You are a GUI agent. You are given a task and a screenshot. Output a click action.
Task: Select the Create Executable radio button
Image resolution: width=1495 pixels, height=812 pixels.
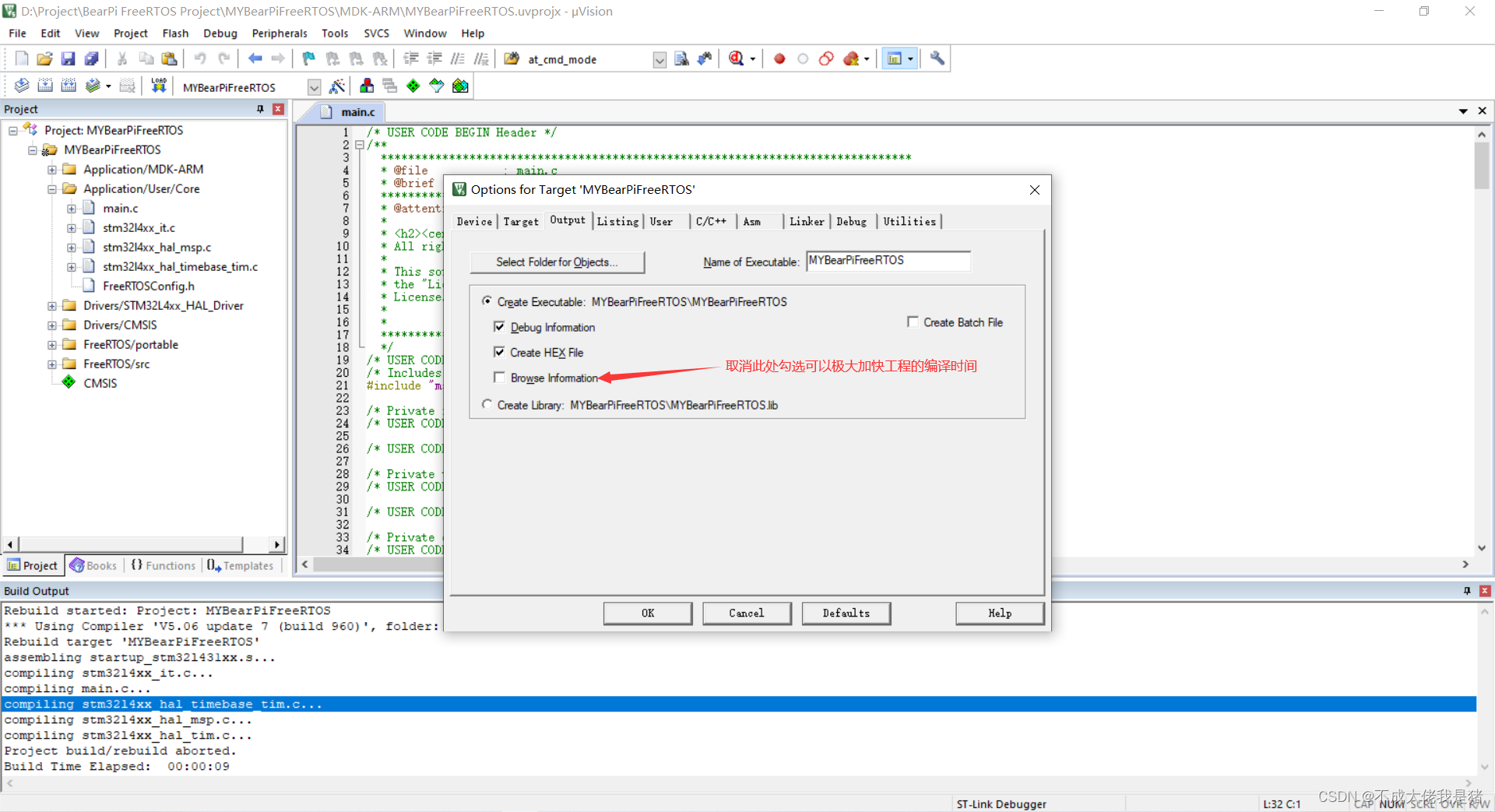(x=487, y=301)
